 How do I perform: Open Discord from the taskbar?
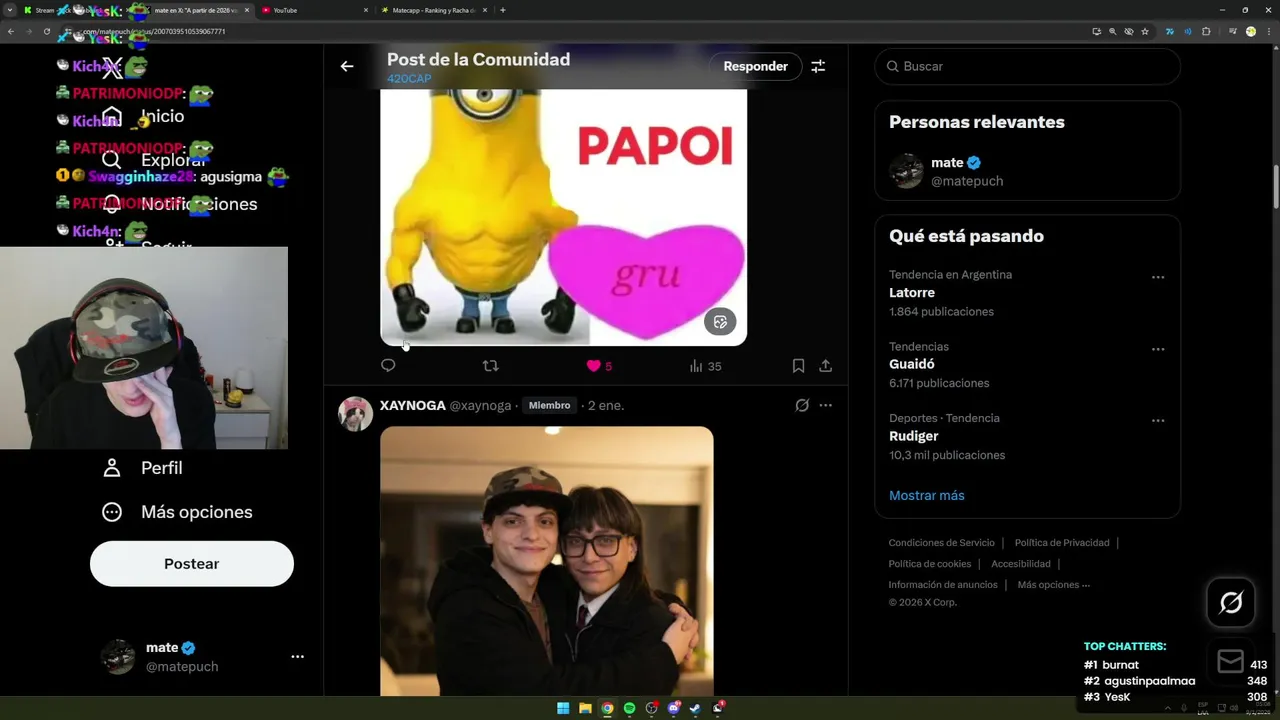pyautogui.click(x=673, y=708)
